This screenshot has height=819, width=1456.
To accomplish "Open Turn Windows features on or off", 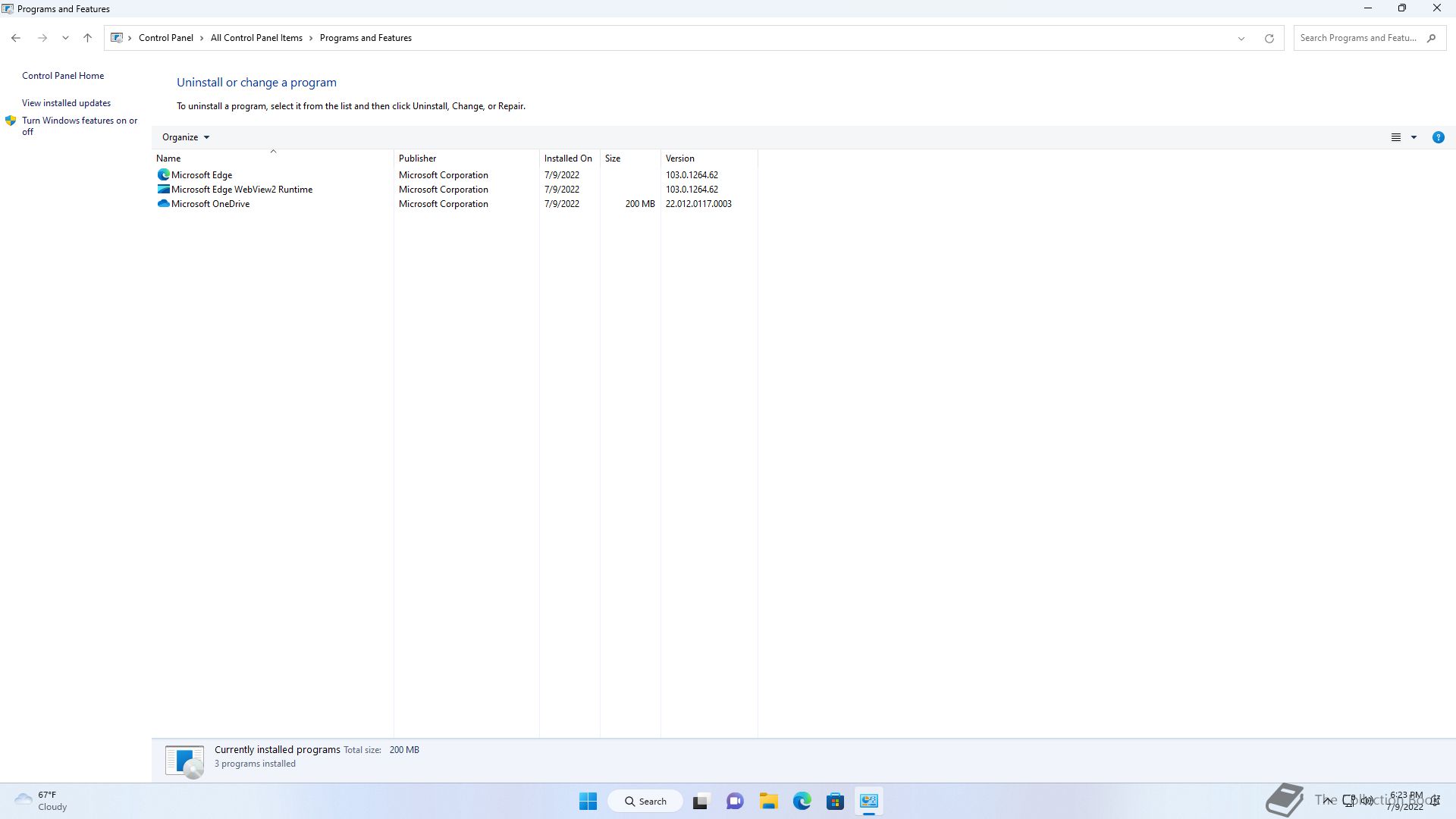I will 80,126.
